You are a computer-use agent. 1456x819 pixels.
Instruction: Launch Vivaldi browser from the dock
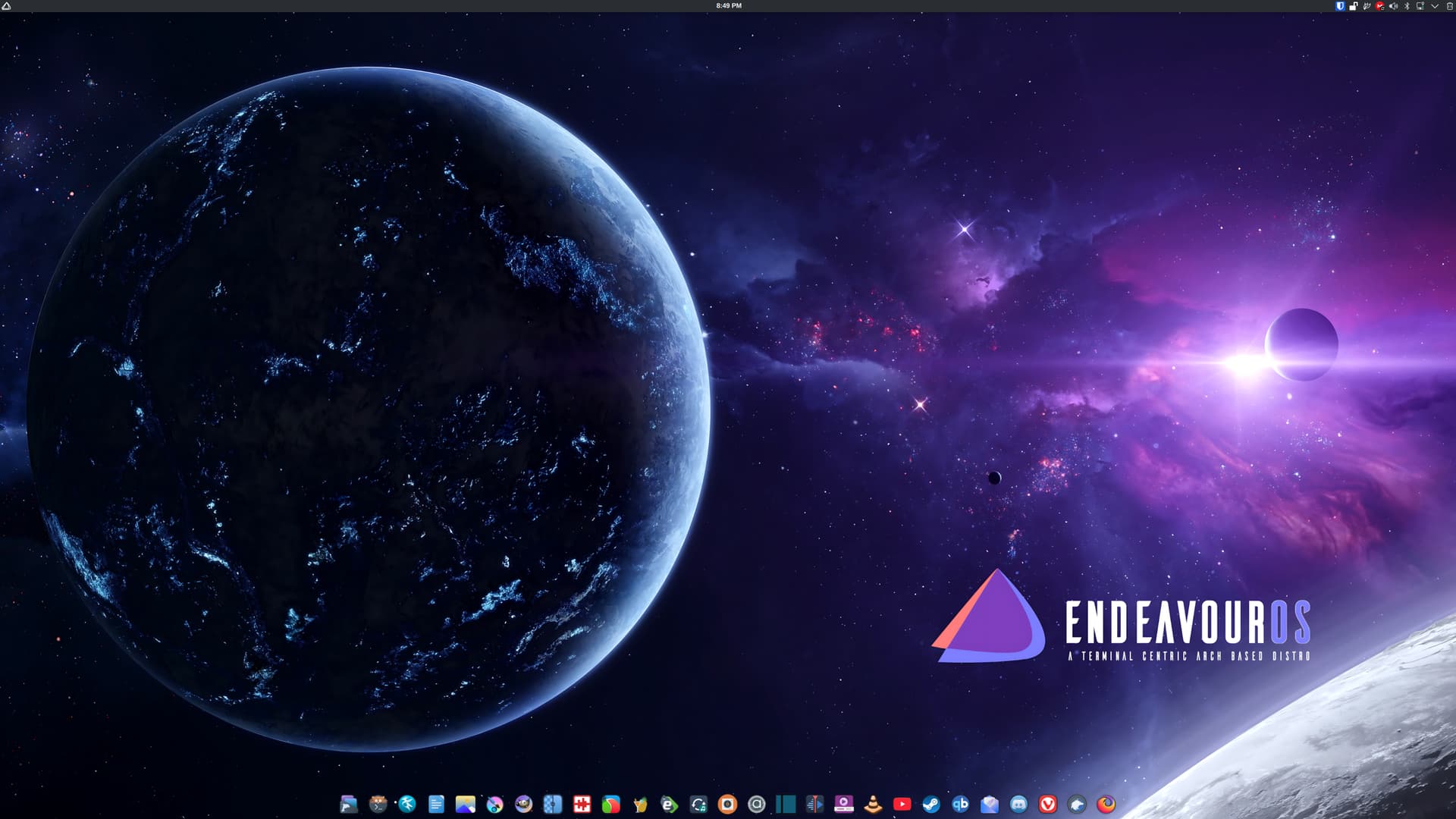1047,805
